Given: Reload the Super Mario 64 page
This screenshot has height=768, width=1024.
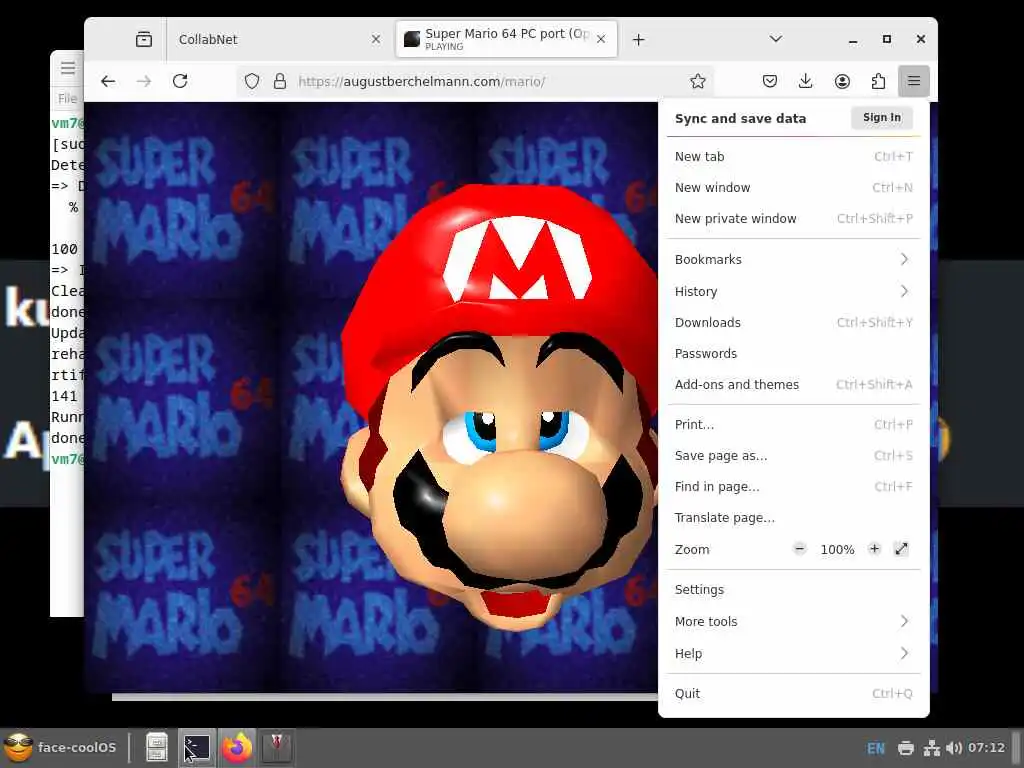Looking at the screenshot, I should 180,81.
